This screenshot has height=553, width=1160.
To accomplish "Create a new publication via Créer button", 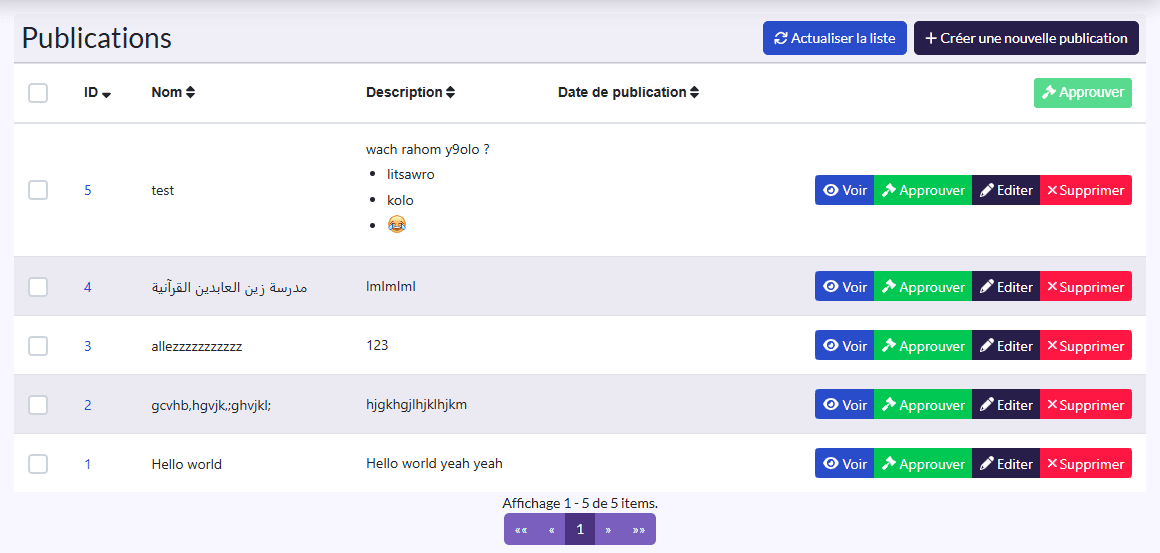I will coord(1026,38).
